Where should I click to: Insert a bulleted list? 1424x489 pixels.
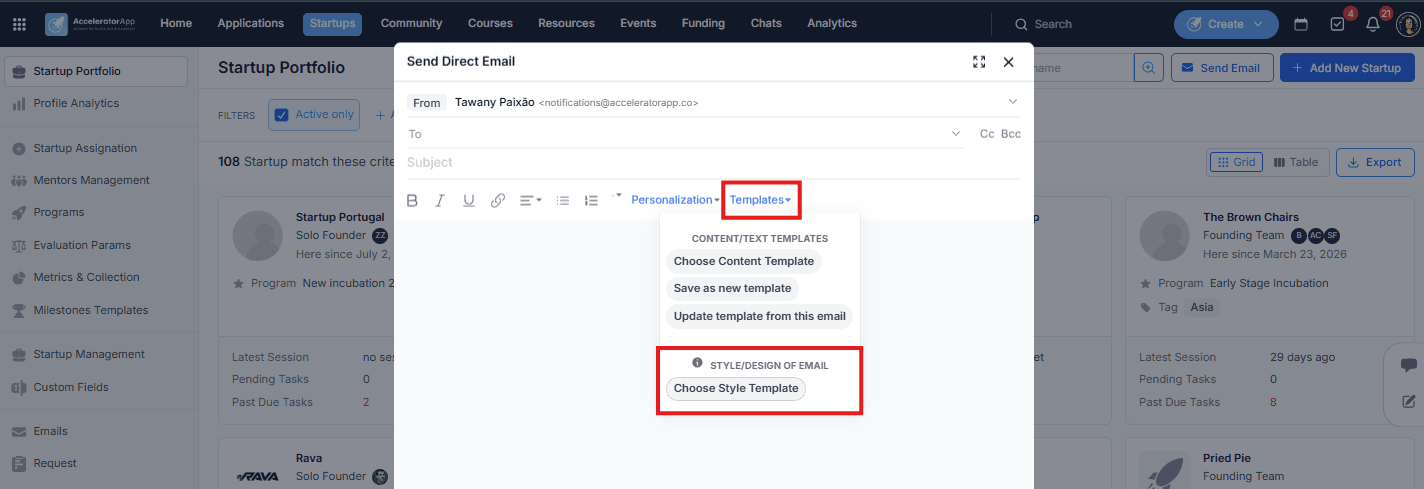pos(563,200)
